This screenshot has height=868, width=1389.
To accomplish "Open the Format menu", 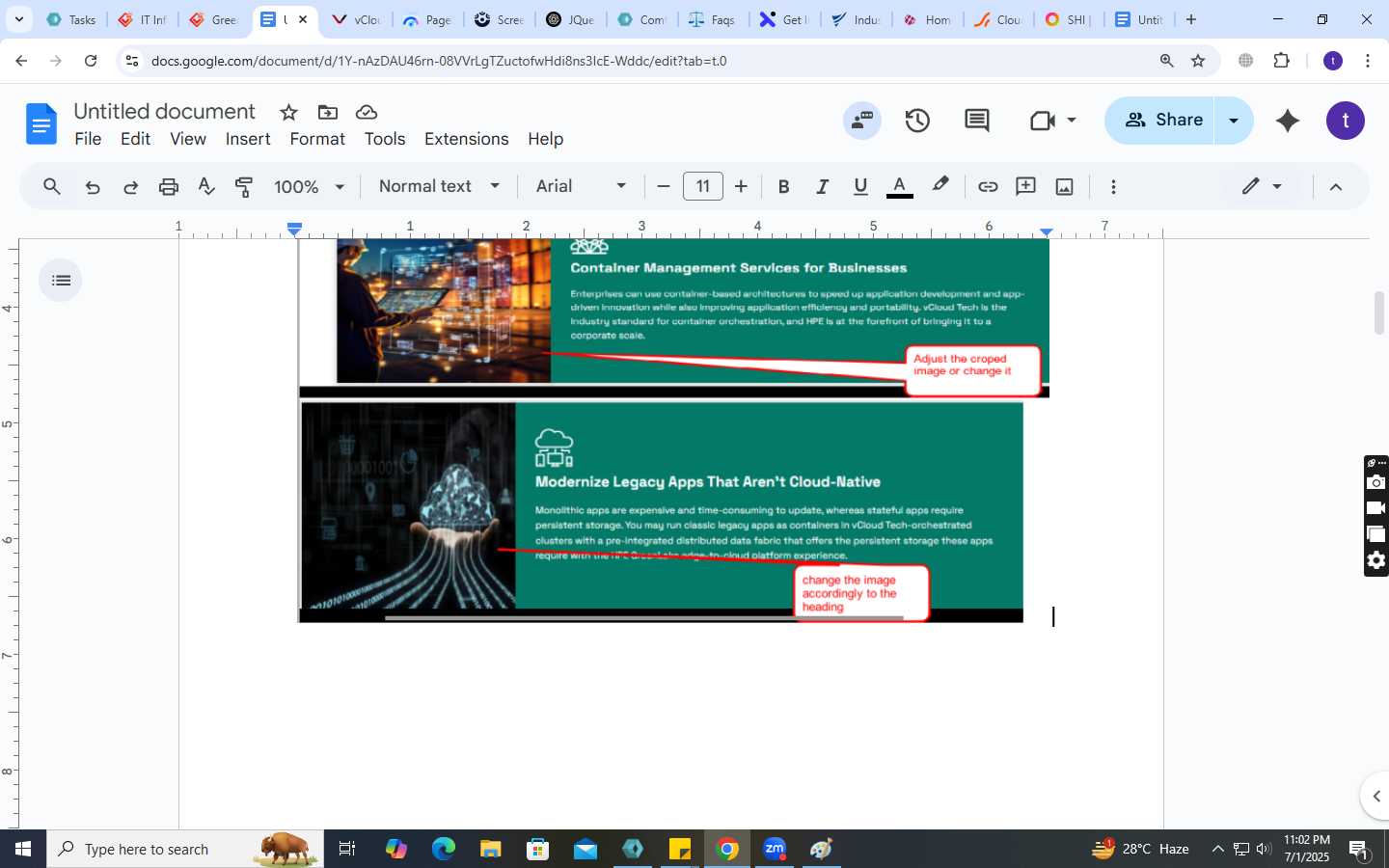I will point(317,139).
